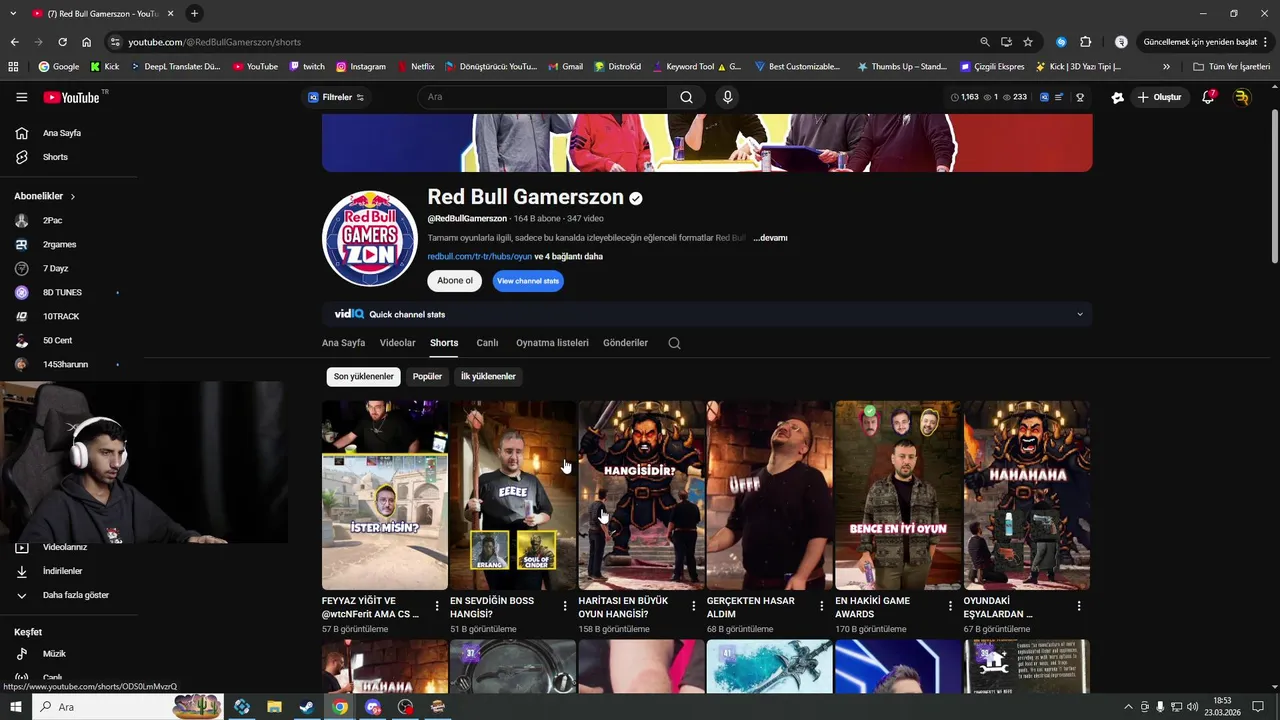
Task: Click the vidIQ trophy icon in header
Action: tap(1080, 97)
